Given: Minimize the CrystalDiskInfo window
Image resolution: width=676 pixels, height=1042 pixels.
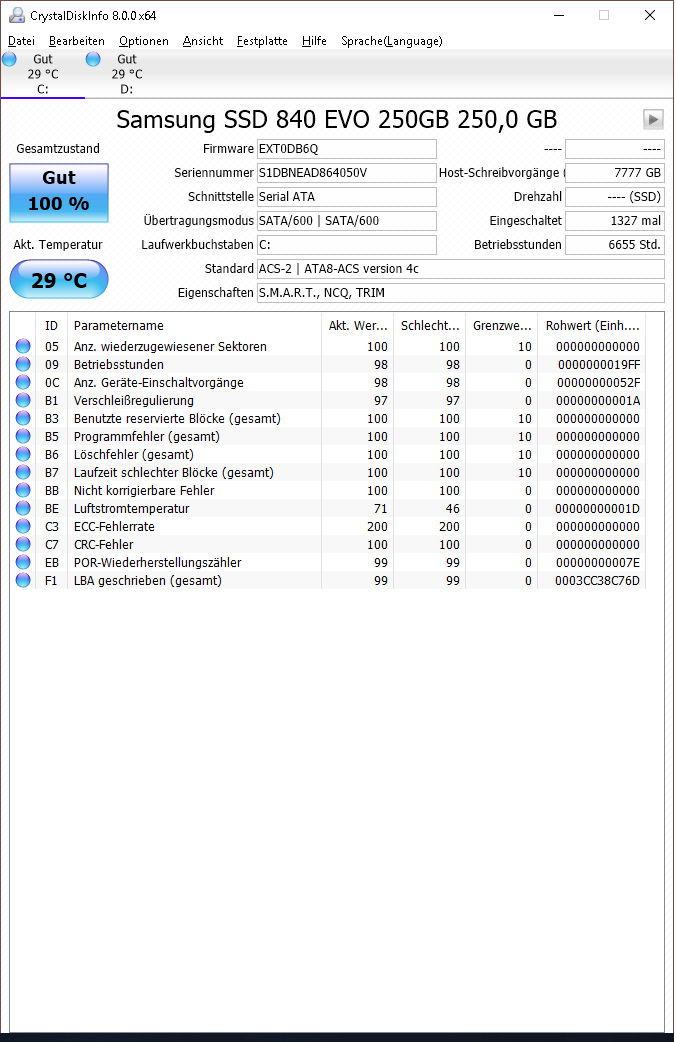Looking at the screenshot, I should coord(559,15).
